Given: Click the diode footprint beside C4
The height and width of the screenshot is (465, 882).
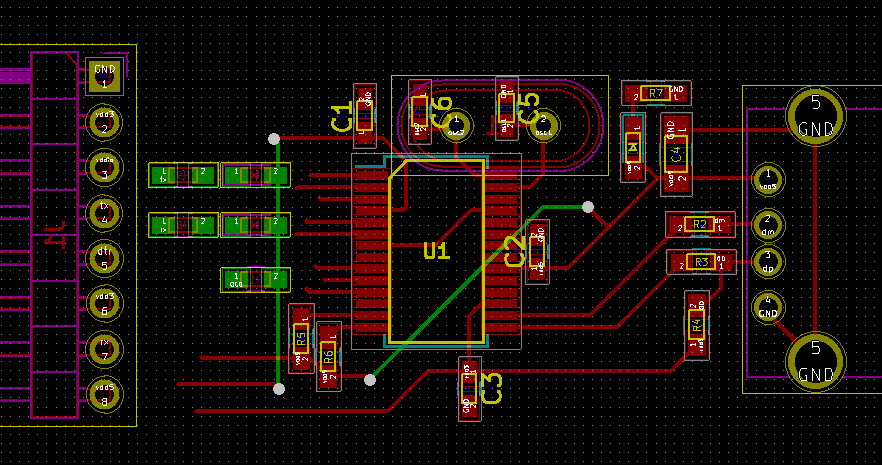Looking at the screenshot, I should (x=632, y=147).
